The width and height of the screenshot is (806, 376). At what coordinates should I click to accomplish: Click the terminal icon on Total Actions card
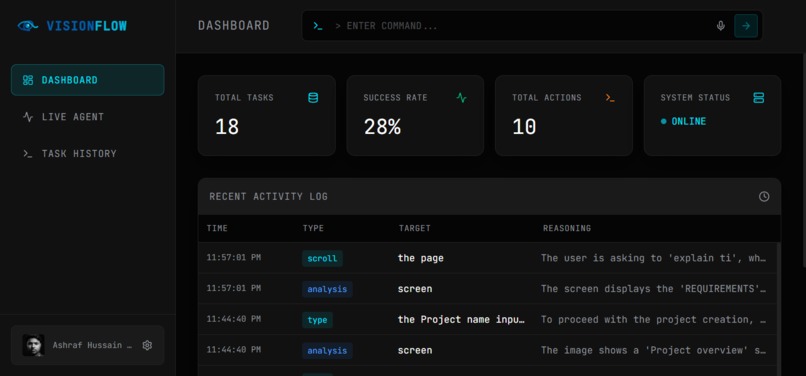point(610,98)
